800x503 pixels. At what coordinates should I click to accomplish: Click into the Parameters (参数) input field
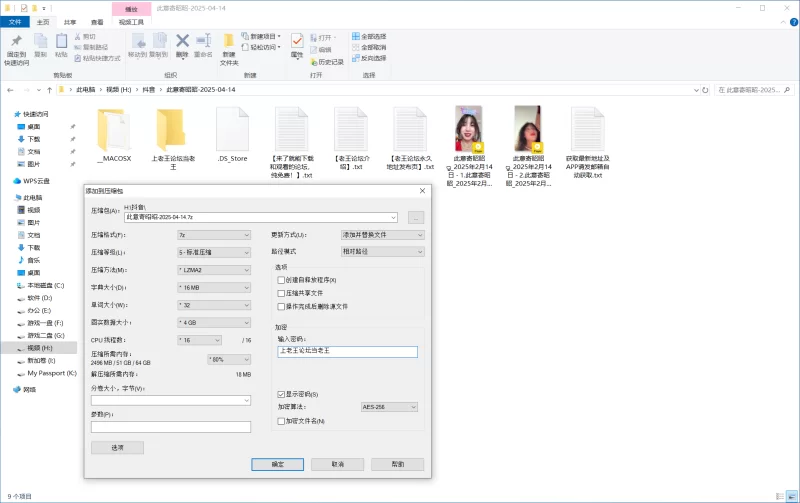pos(171,427)
